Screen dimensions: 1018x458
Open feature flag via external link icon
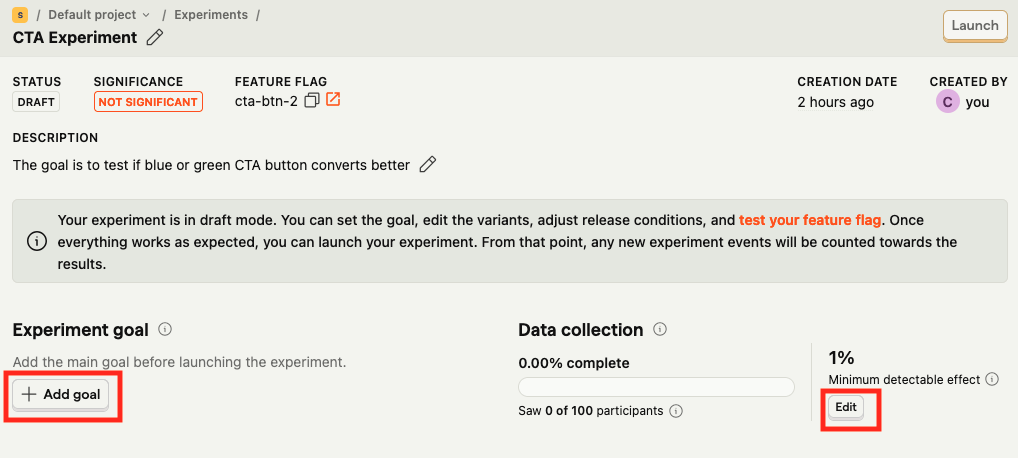333,100
